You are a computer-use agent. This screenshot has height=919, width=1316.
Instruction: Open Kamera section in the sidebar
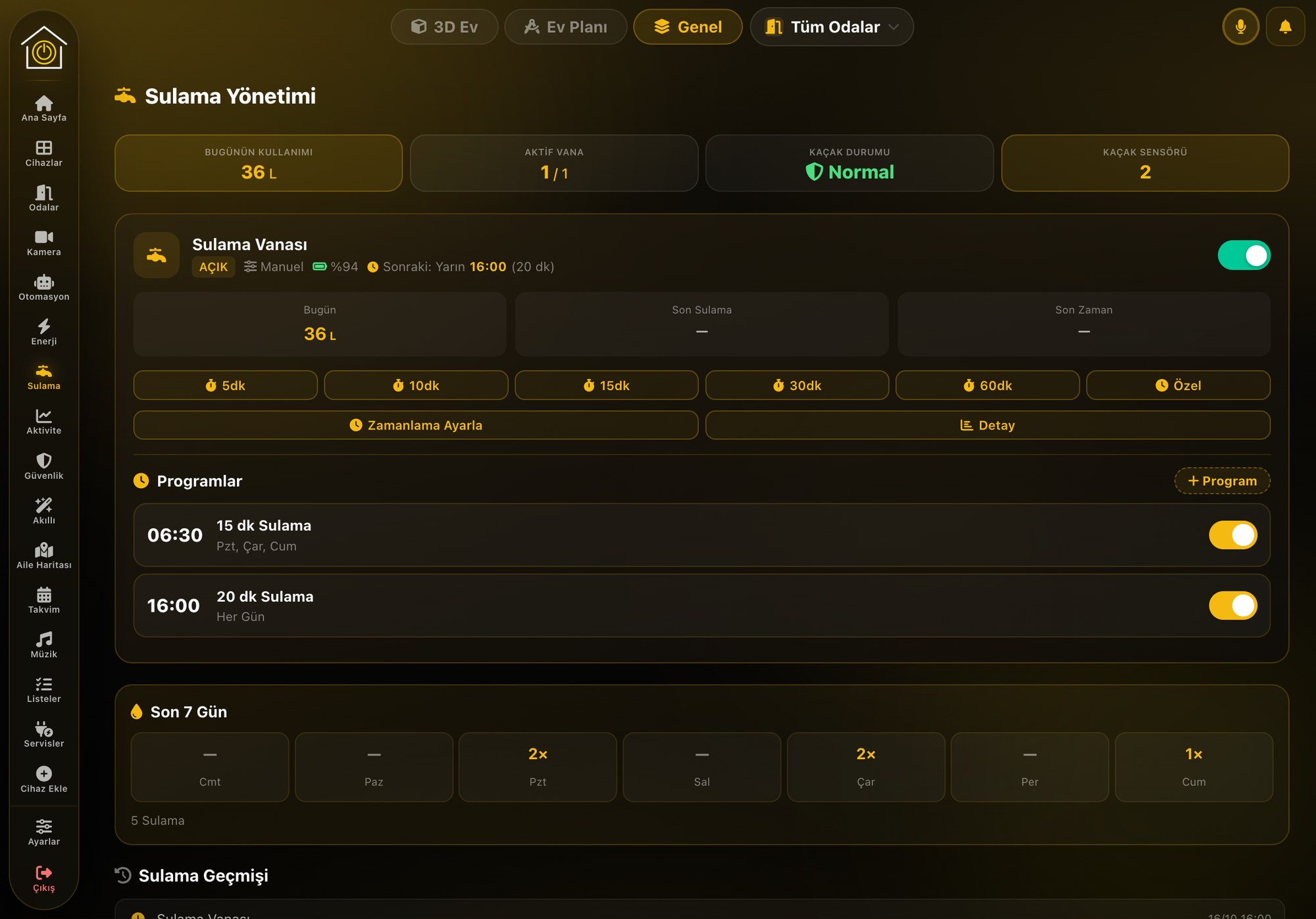click(x=43, y=243)
